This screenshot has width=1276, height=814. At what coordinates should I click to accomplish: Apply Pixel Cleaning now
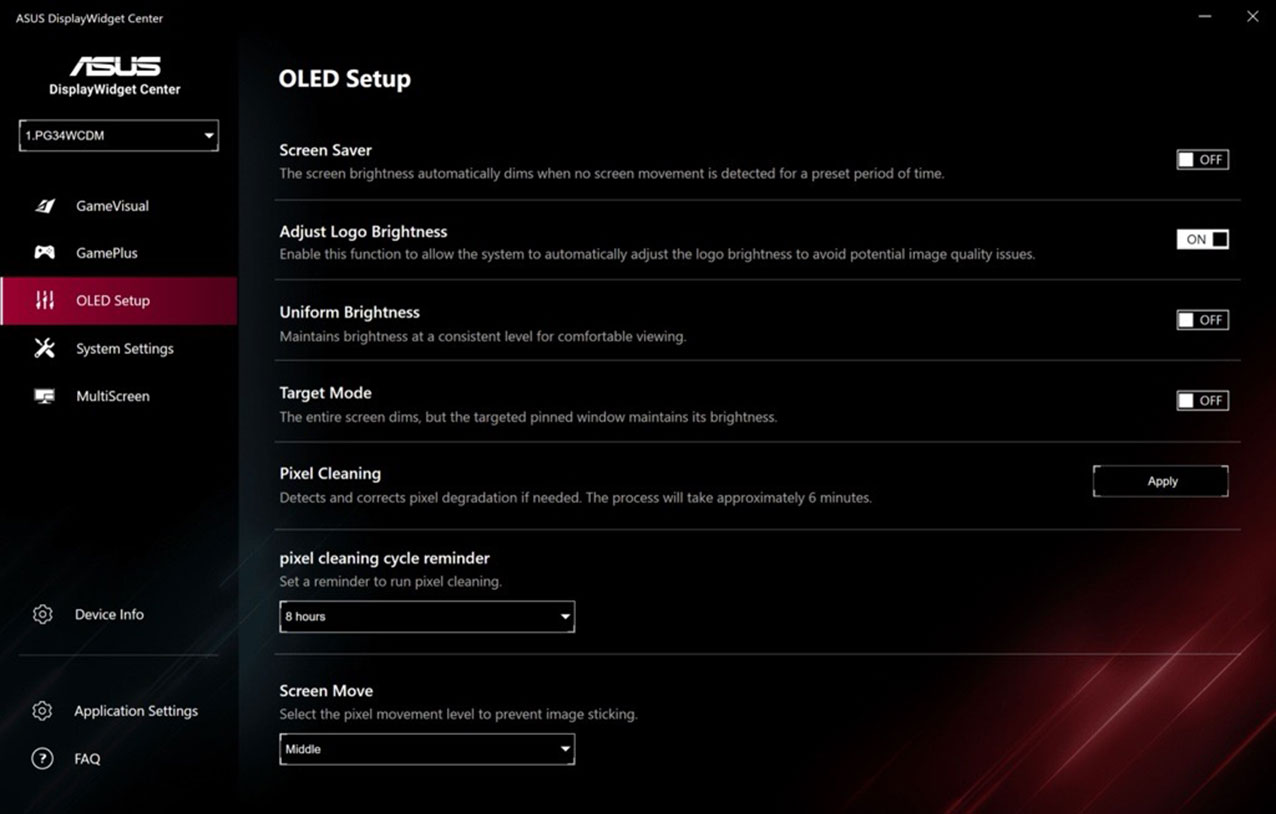coord(1160,481)
